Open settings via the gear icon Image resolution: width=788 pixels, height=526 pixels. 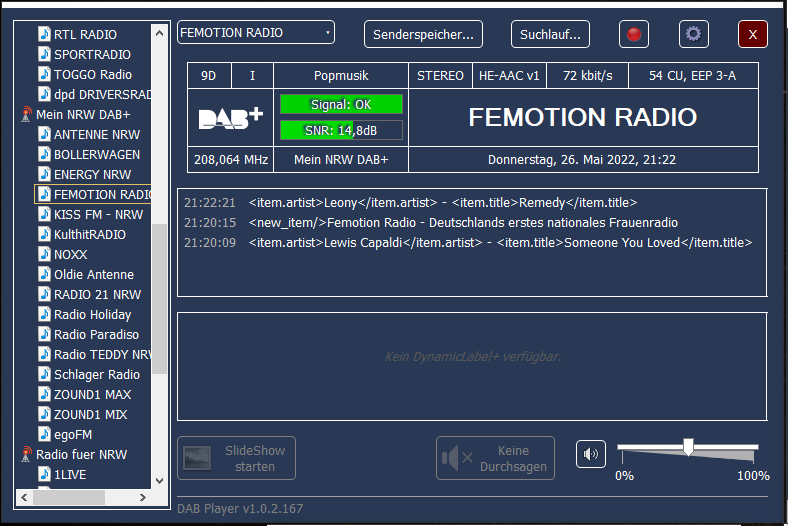694,34
